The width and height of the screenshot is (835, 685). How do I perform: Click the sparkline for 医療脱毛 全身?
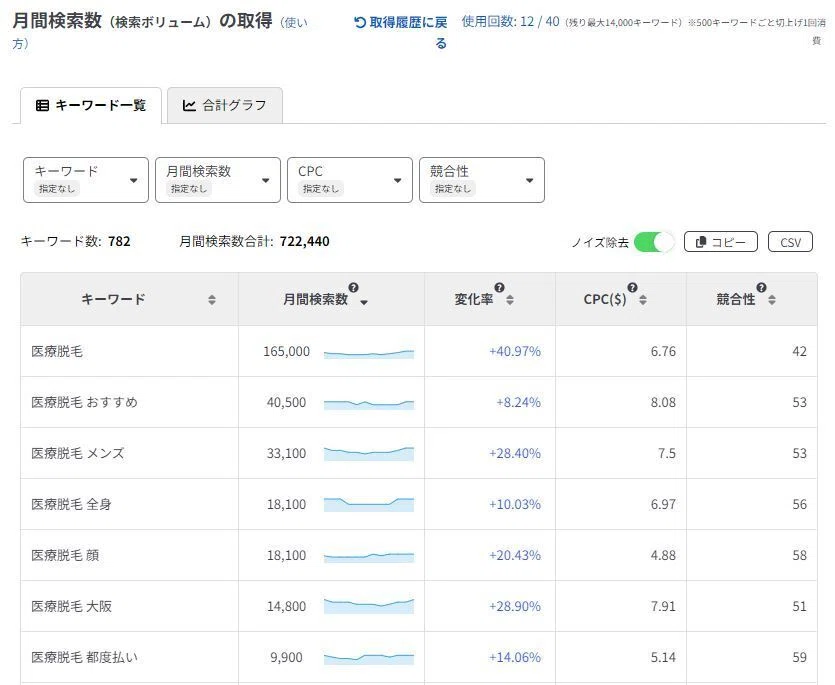(x=369, y=504)
